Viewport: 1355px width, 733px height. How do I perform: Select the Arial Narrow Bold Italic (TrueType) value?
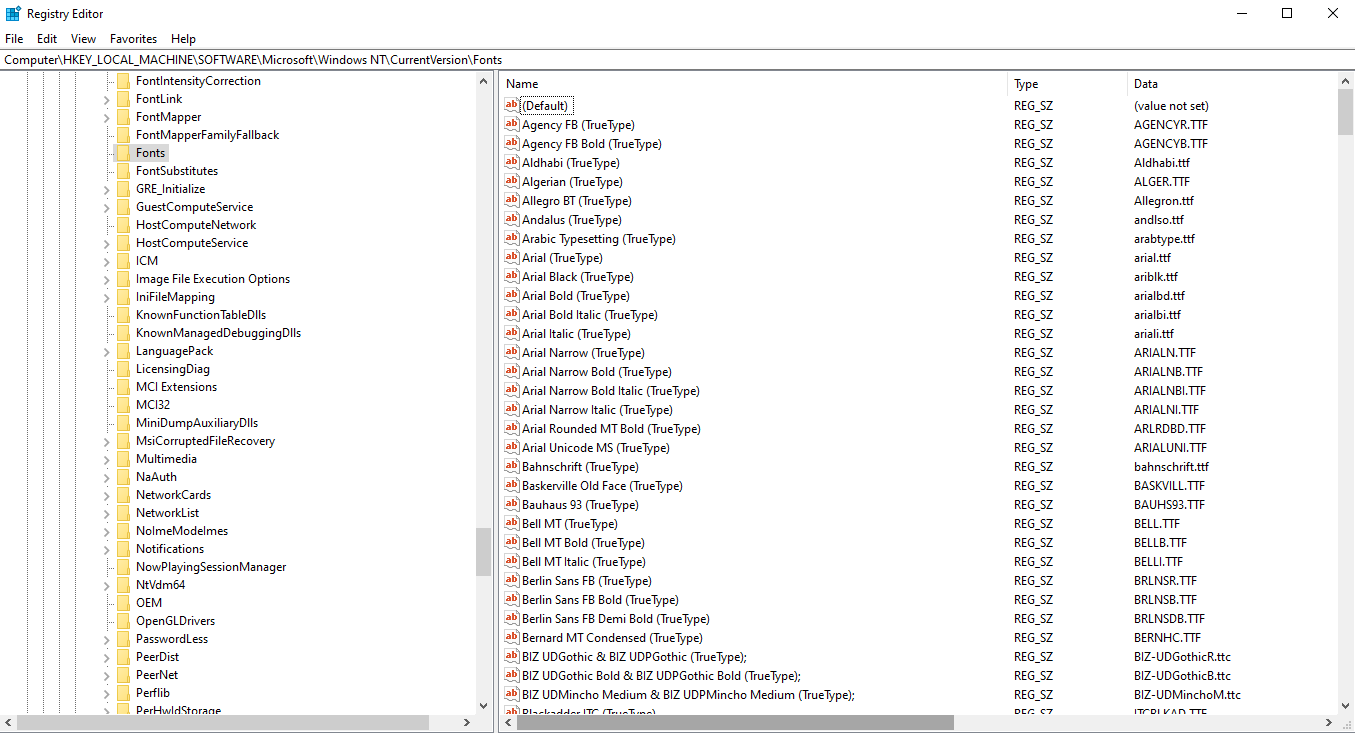[x=611, y=391]
